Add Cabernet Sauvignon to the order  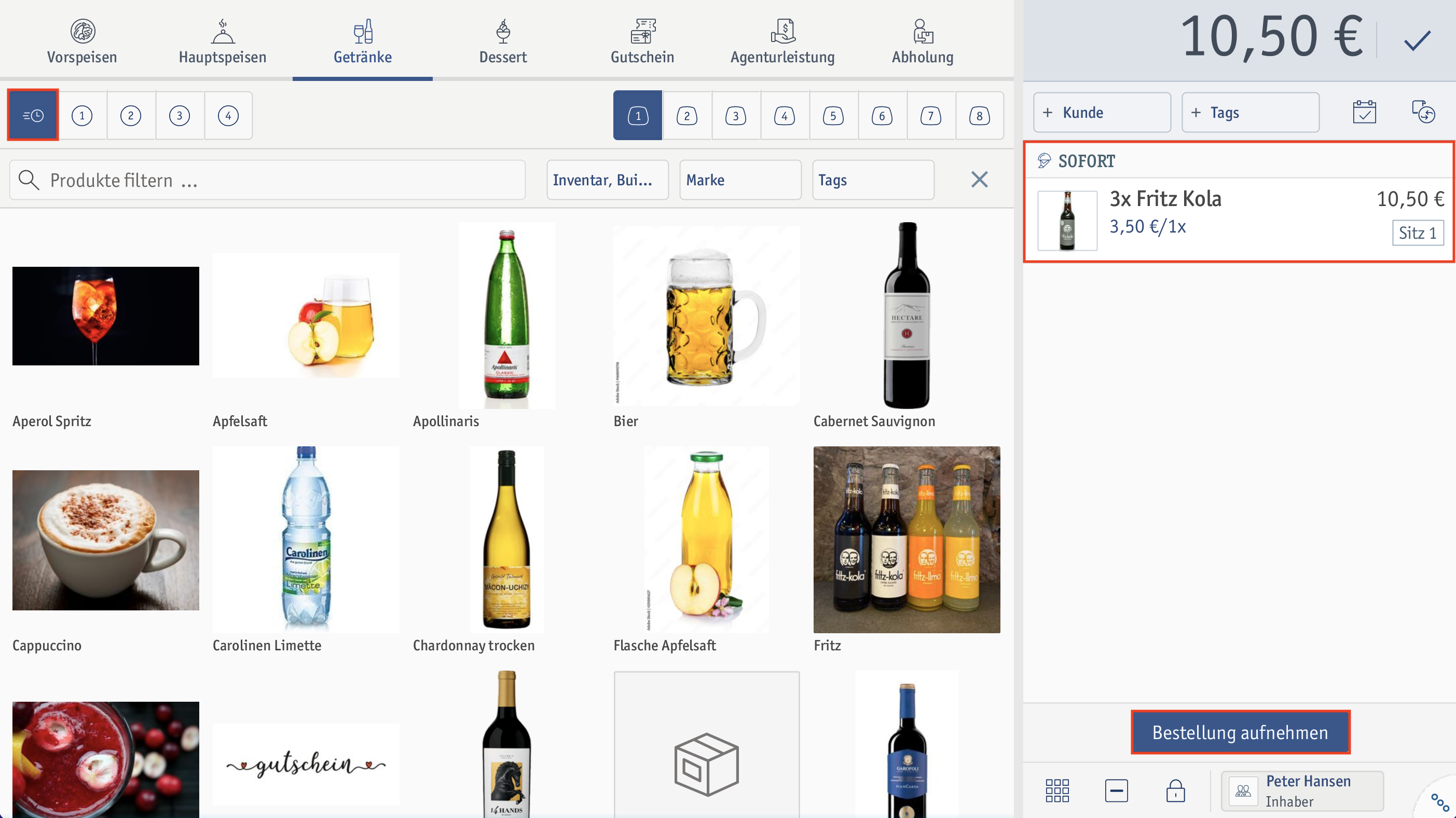tap(906, 326)
